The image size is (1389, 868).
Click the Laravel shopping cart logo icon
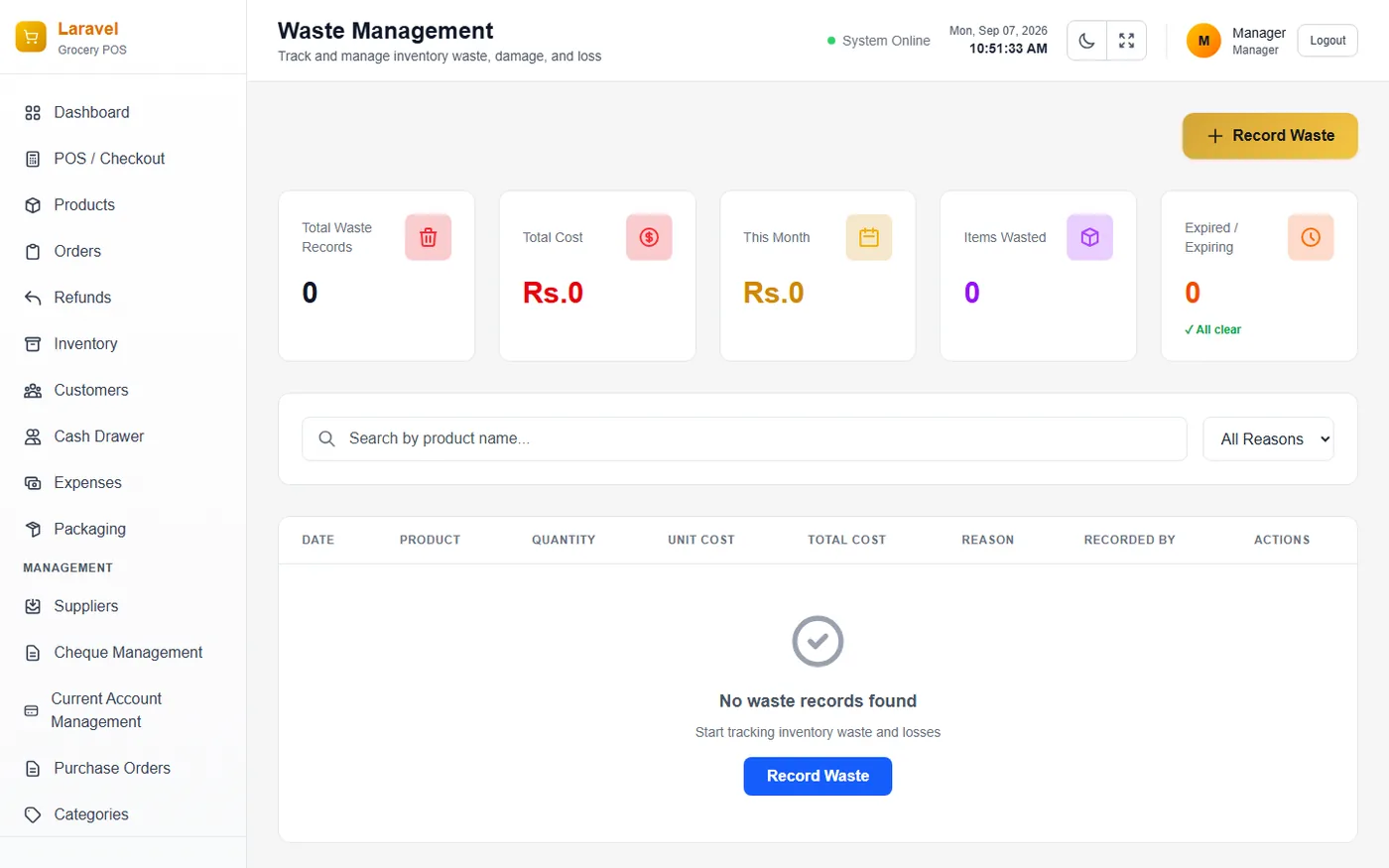31,38
